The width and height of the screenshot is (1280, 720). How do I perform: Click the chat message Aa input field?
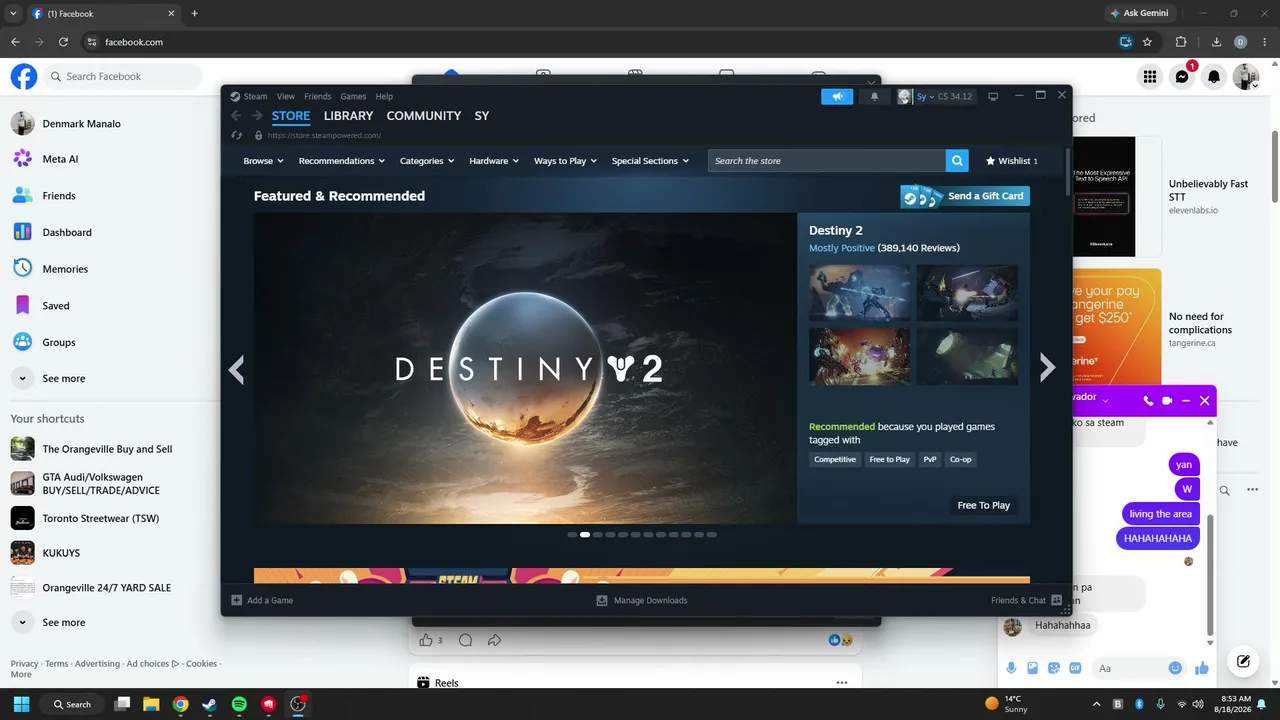(1125, 668)
